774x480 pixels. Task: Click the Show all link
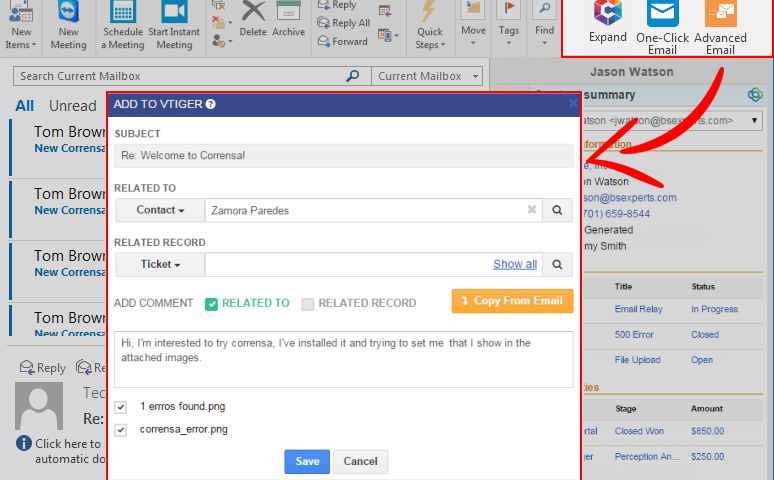515,264
